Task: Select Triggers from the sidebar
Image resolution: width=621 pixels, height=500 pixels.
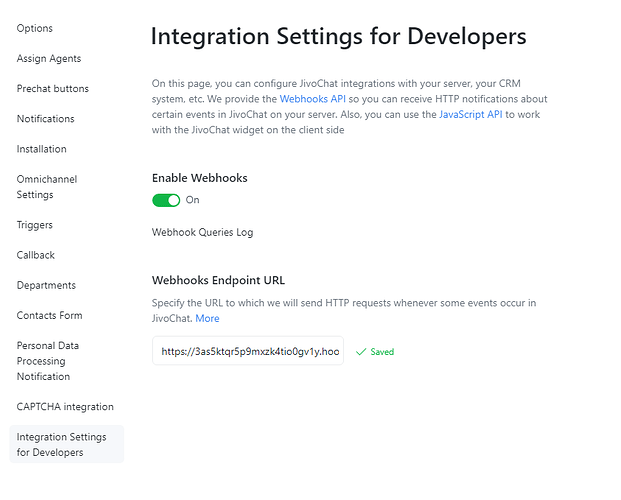Action: 35,225
